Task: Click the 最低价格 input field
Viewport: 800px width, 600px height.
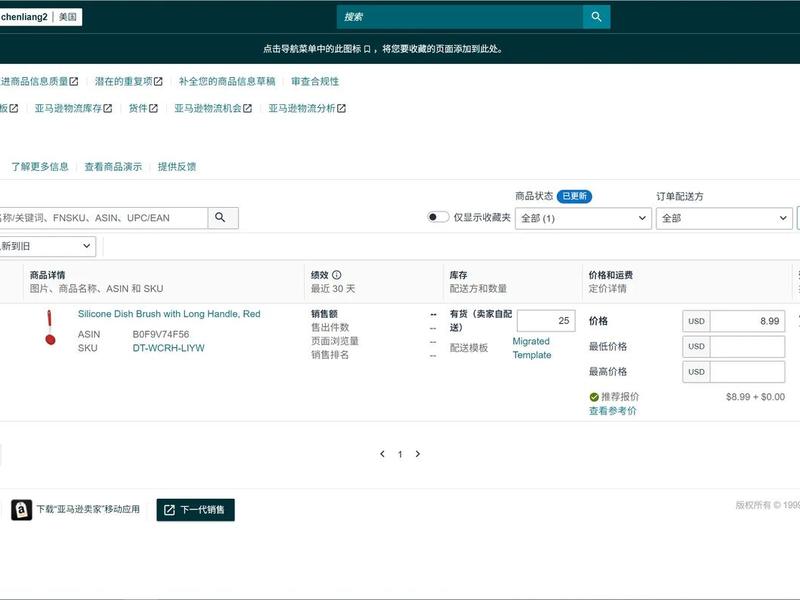Action: (747, 346)
